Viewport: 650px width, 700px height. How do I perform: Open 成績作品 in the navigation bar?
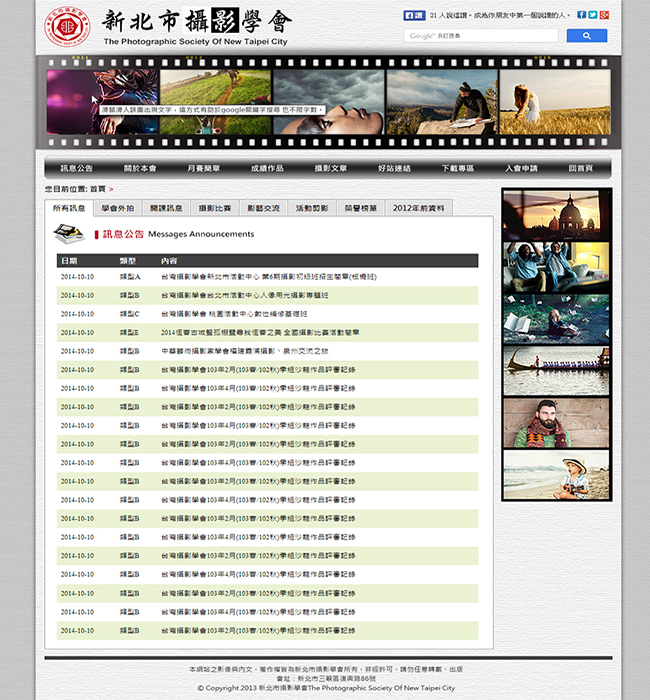pos(267,168)
